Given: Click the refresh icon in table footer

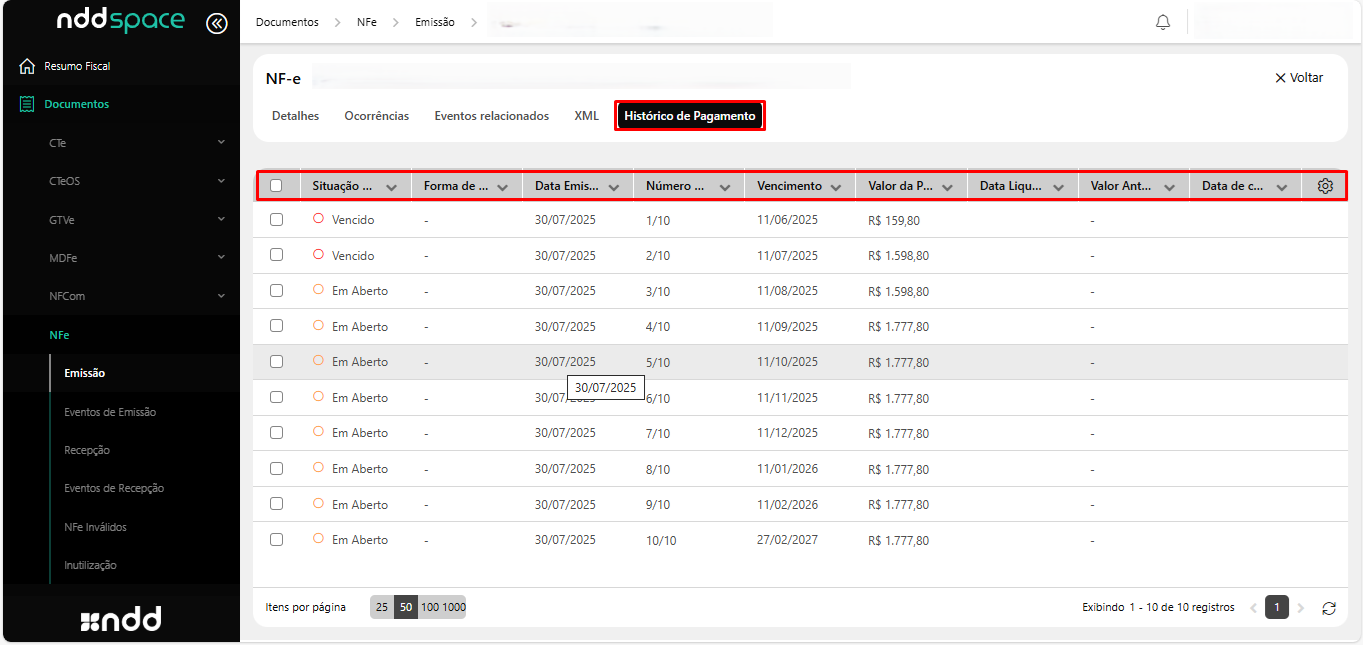Looking at the screenshot, I should click(1328, 608).
